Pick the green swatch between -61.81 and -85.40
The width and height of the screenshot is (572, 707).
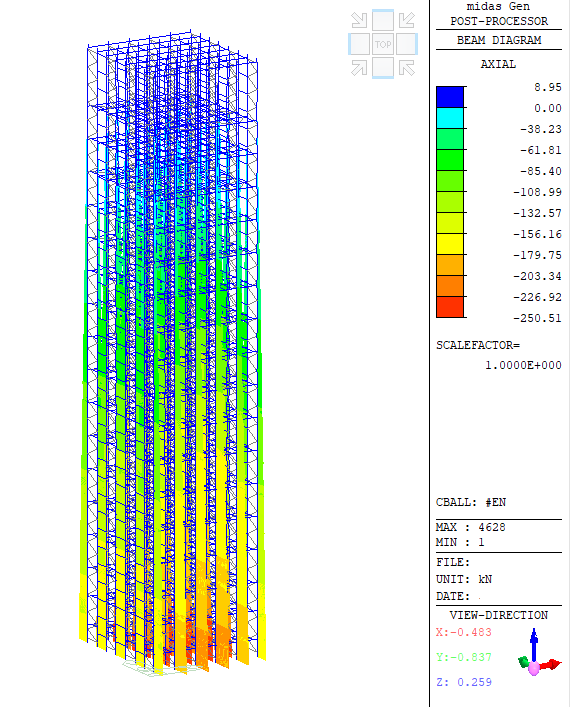[450, 160]
